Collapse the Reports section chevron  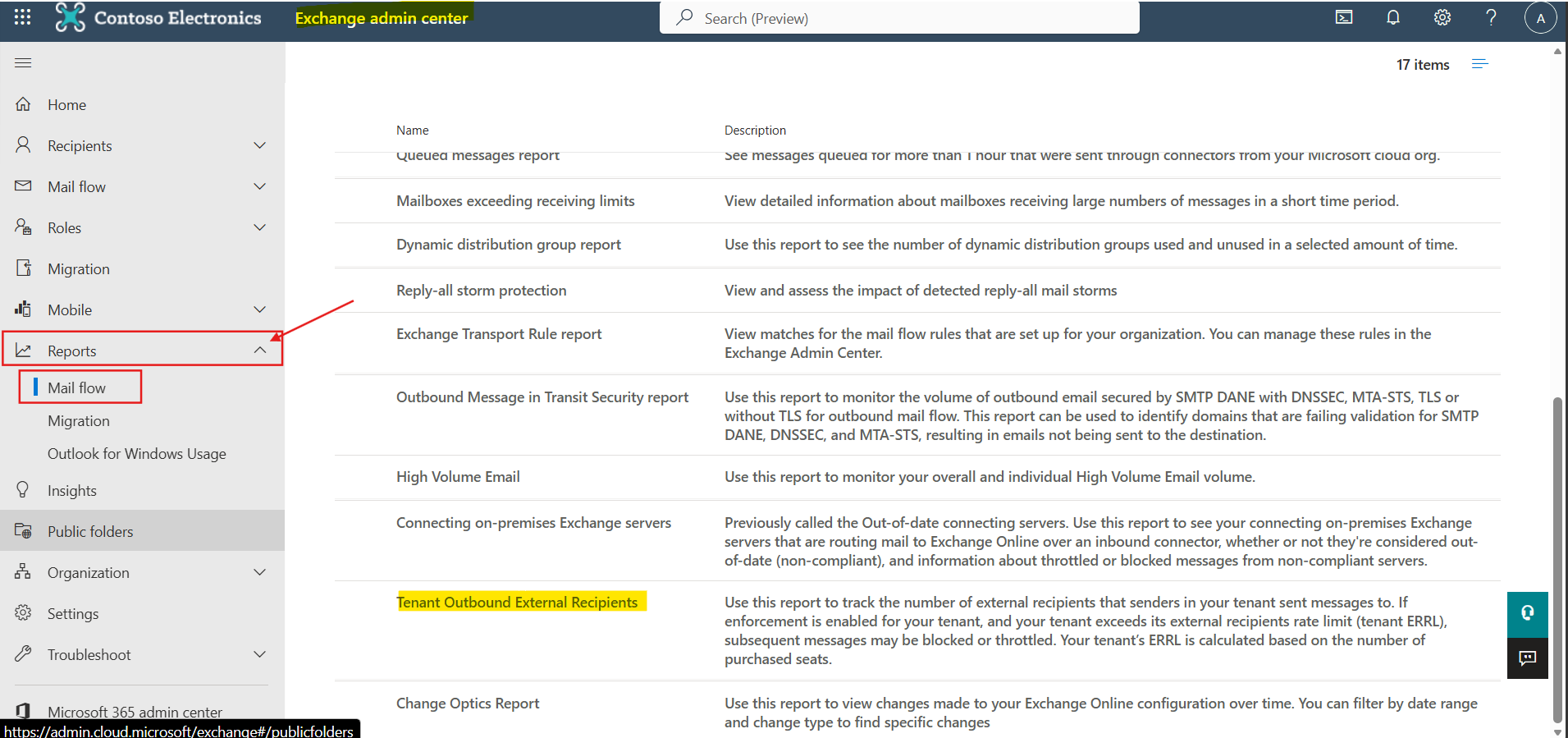coord(260,351)
